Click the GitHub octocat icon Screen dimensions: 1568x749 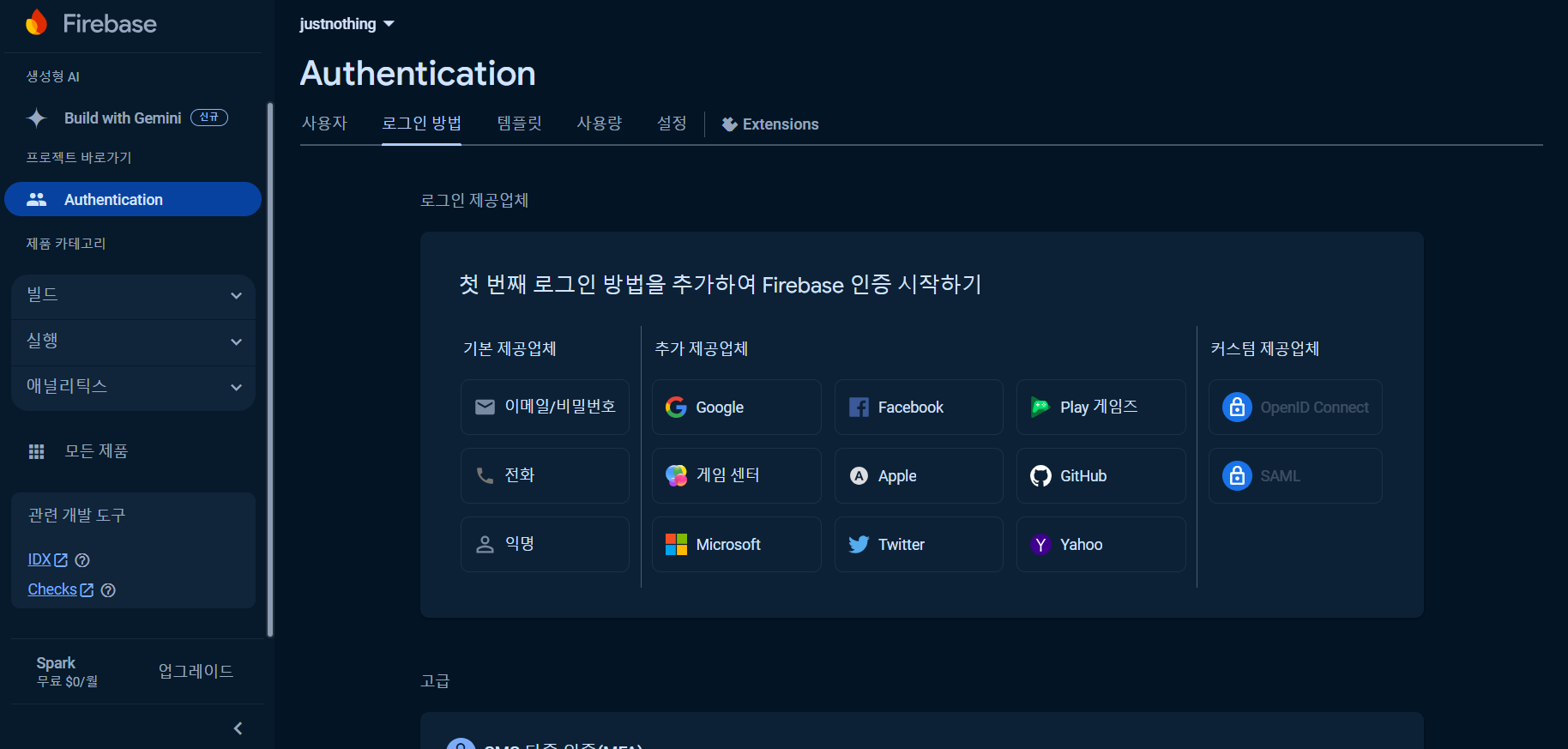(1040, 475)
